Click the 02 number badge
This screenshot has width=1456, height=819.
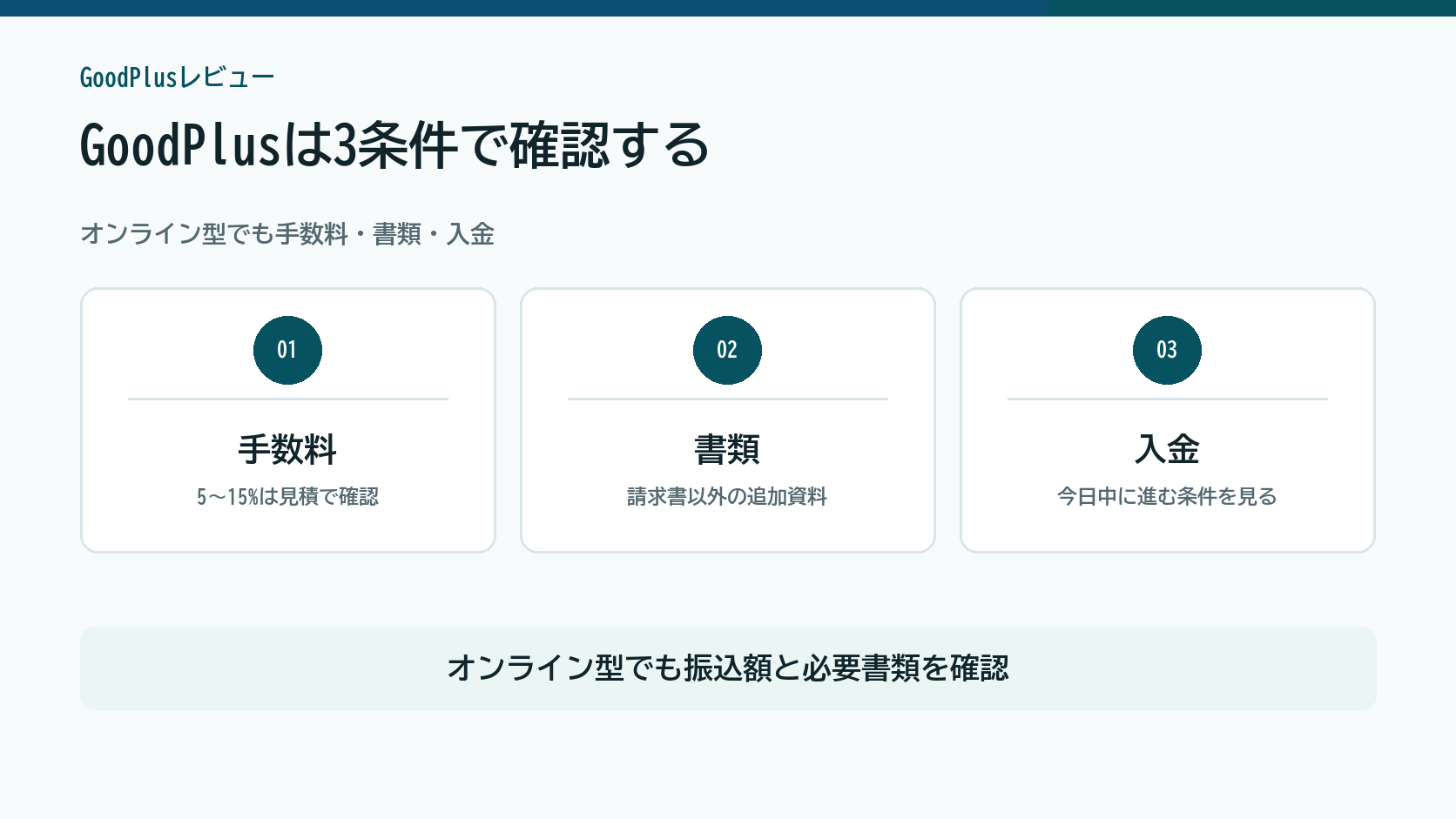(727, 350)
